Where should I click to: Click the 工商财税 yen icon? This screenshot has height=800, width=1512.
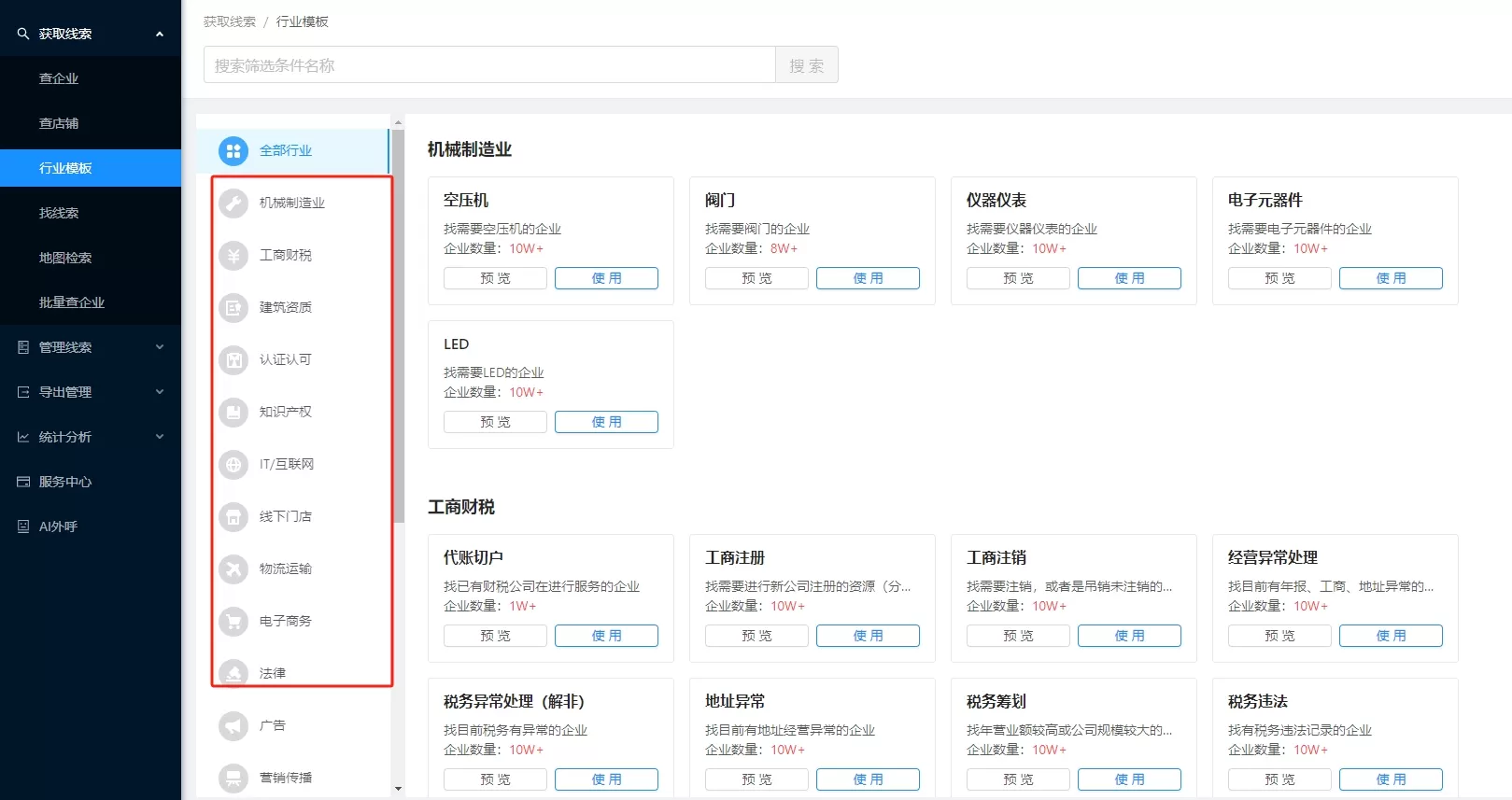click(x=233, y=255)
